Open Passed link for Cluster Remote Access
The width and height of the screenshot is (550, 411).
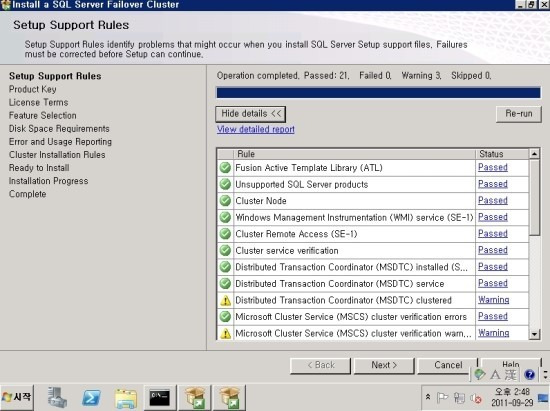492,234
